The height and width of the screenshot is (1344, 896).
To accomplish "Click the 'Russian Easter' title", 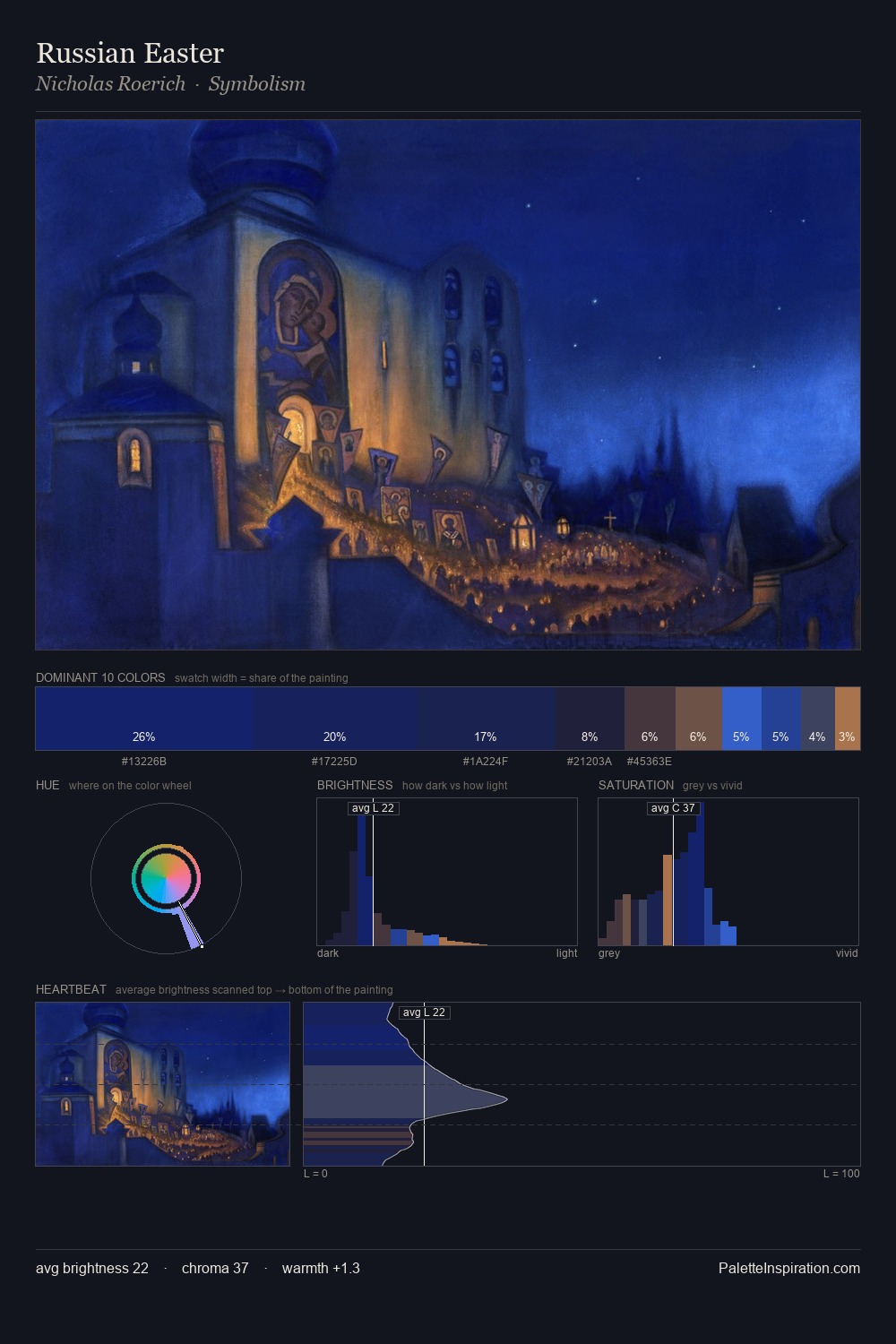I will (130, 53).
